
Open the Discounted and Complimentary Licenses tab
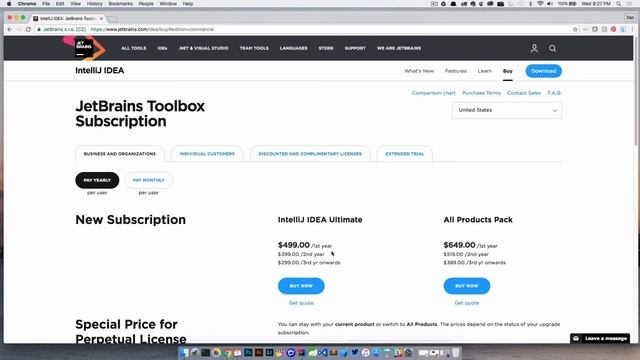[x=310, y=154]
